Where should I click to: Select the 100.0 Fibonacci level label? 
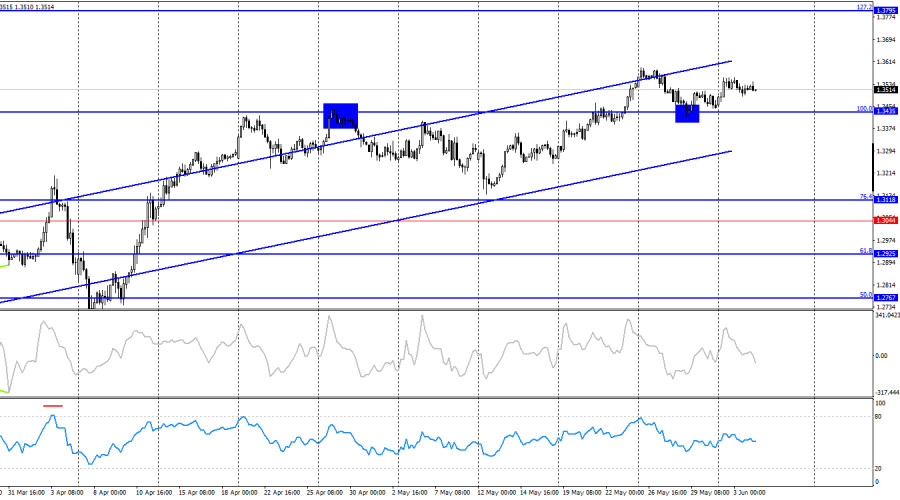pyautogui.click(x=864, y=108)
